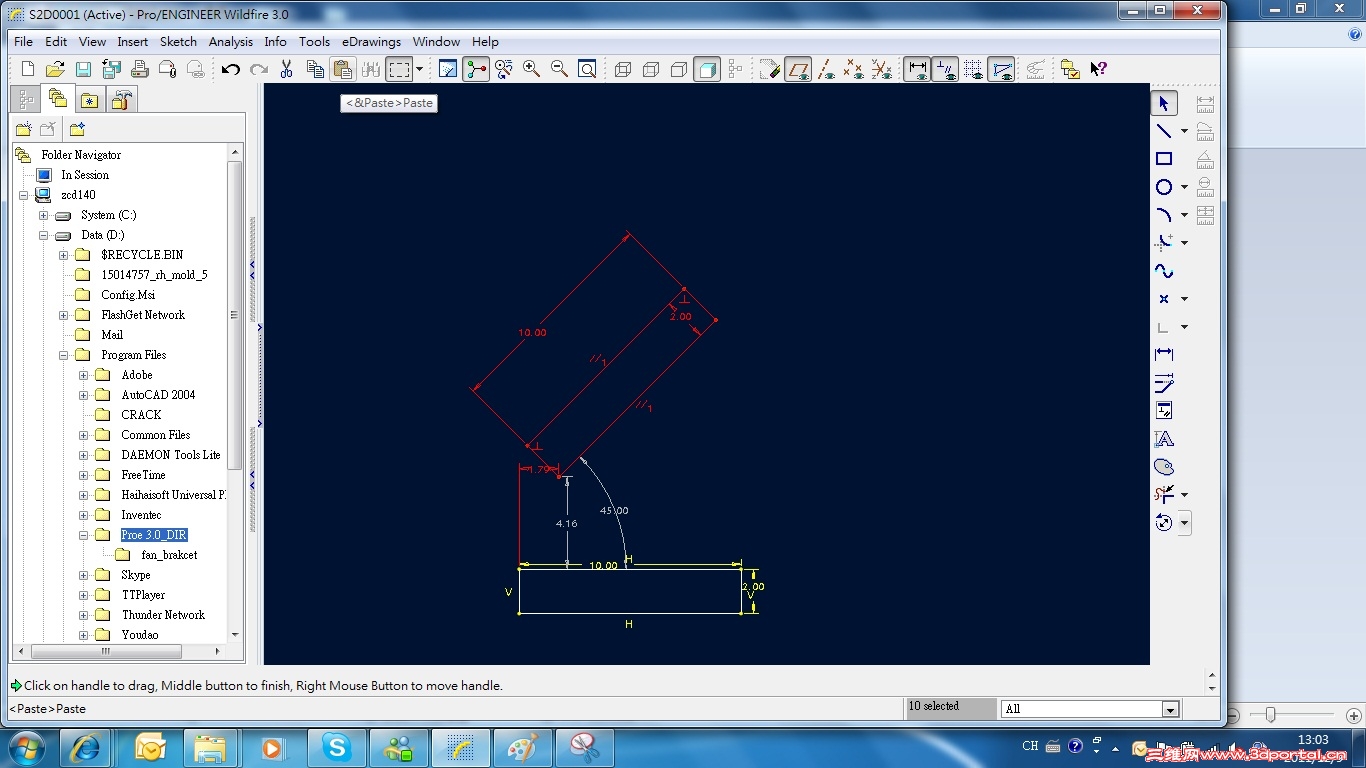Toggle sketch vertices display
1366x768 pixels.
click(x=1001, y=69)
